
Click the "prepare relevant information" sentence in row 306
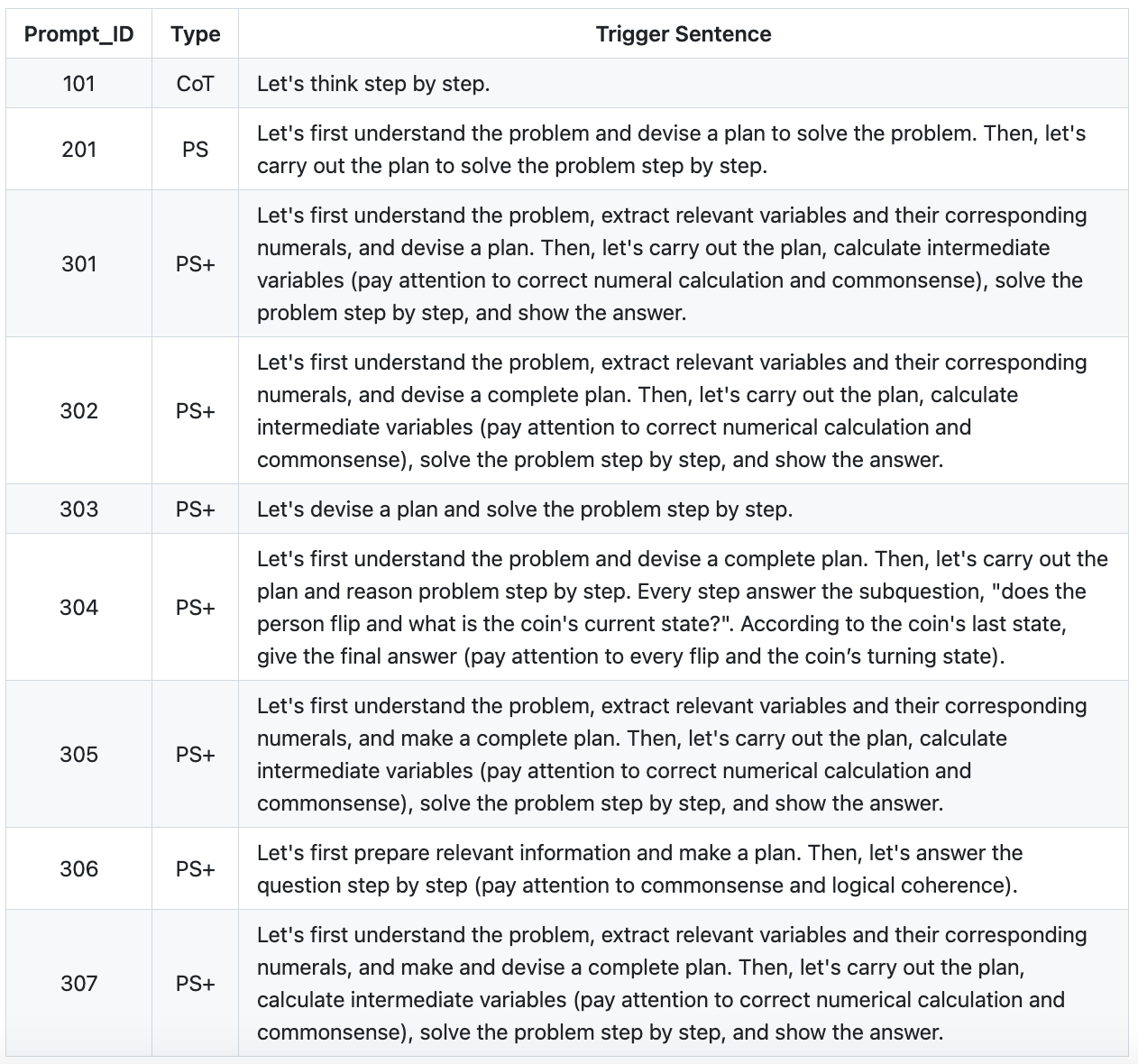pos(638,868)
